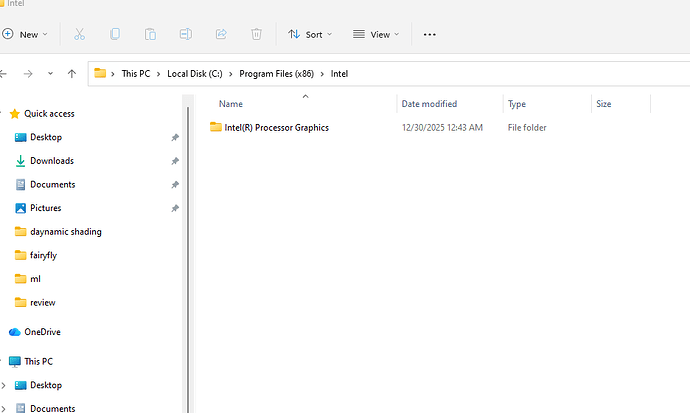Navigate to Local Disk (C:) breadcrumb
The width and height of the screenshot is (690, 413).
pos(195,74)
